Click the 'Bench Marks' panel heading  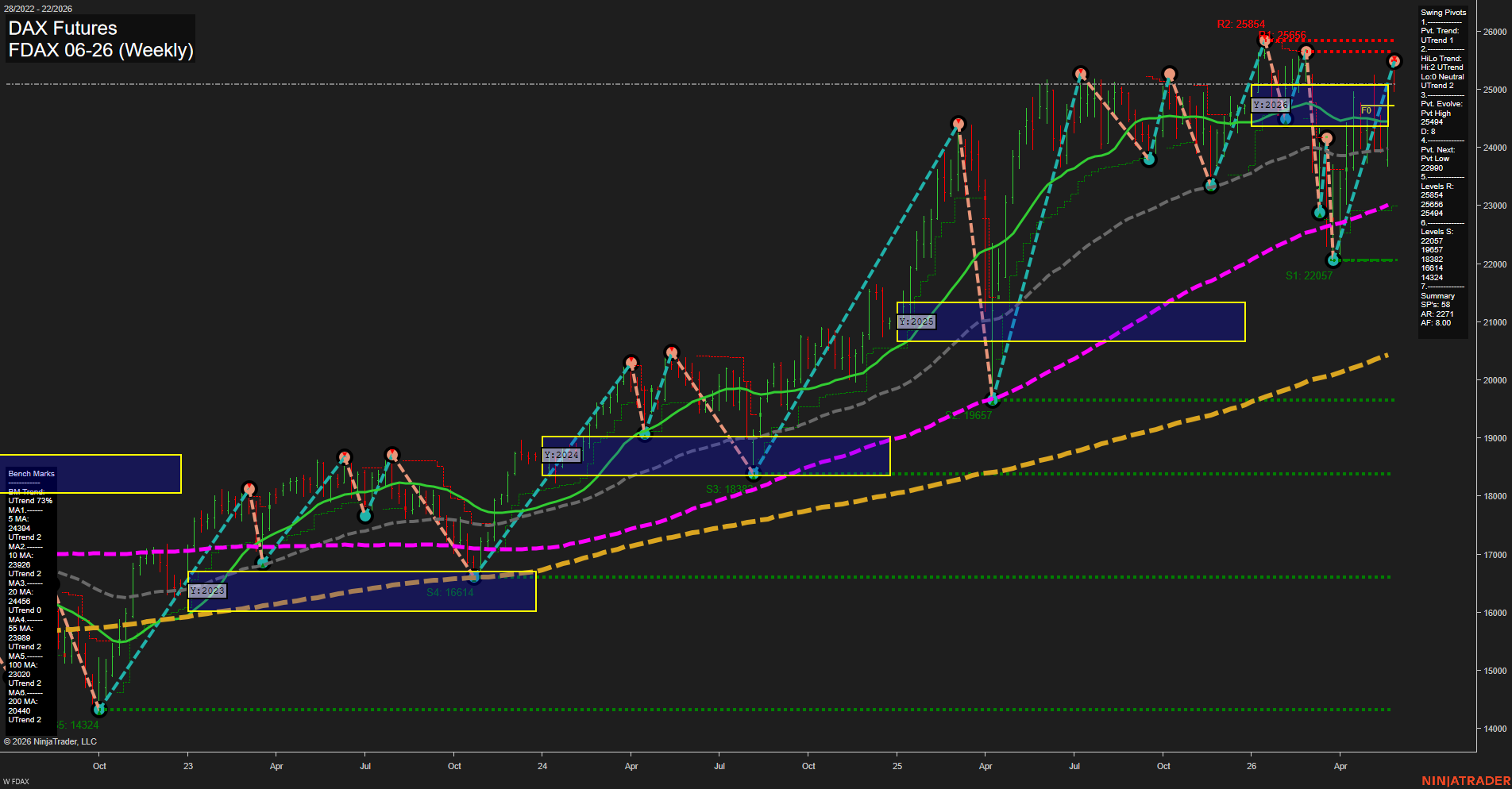point(32,474)
